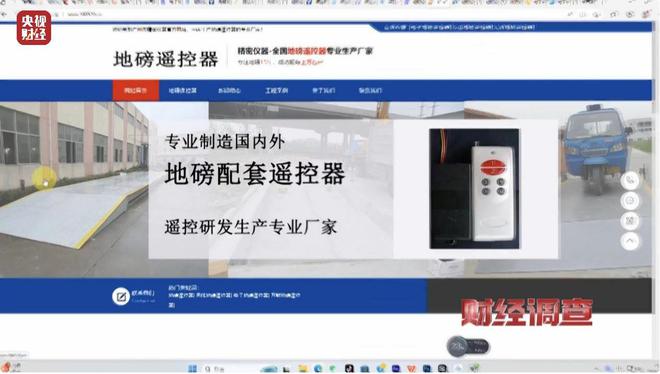Open the 关于我们 navigation menu item
660x374 pixels.
tap(323, 90)
